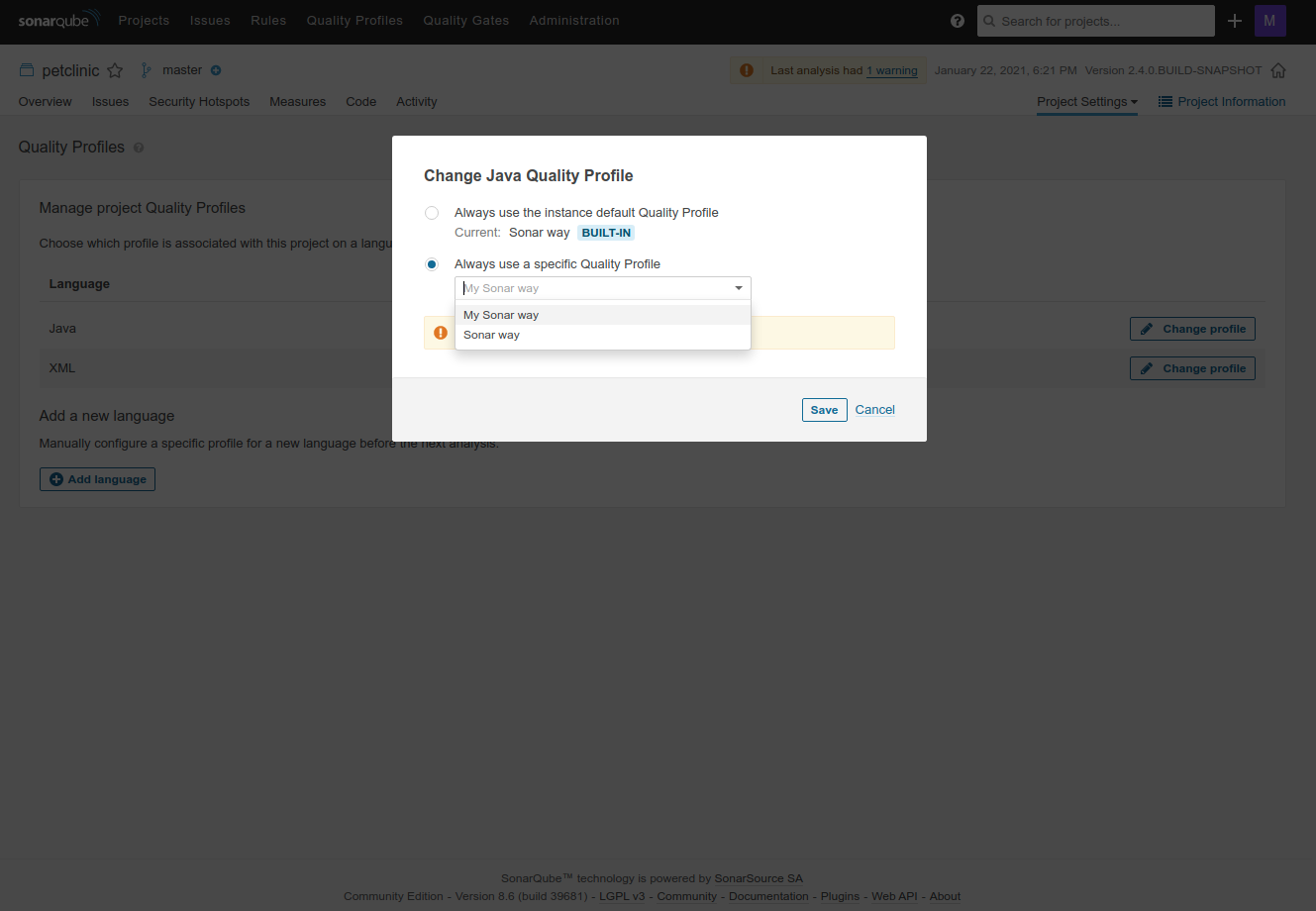Save the Java Quality Profile change
Screen dimensions: 1316x911
point(824,409)
